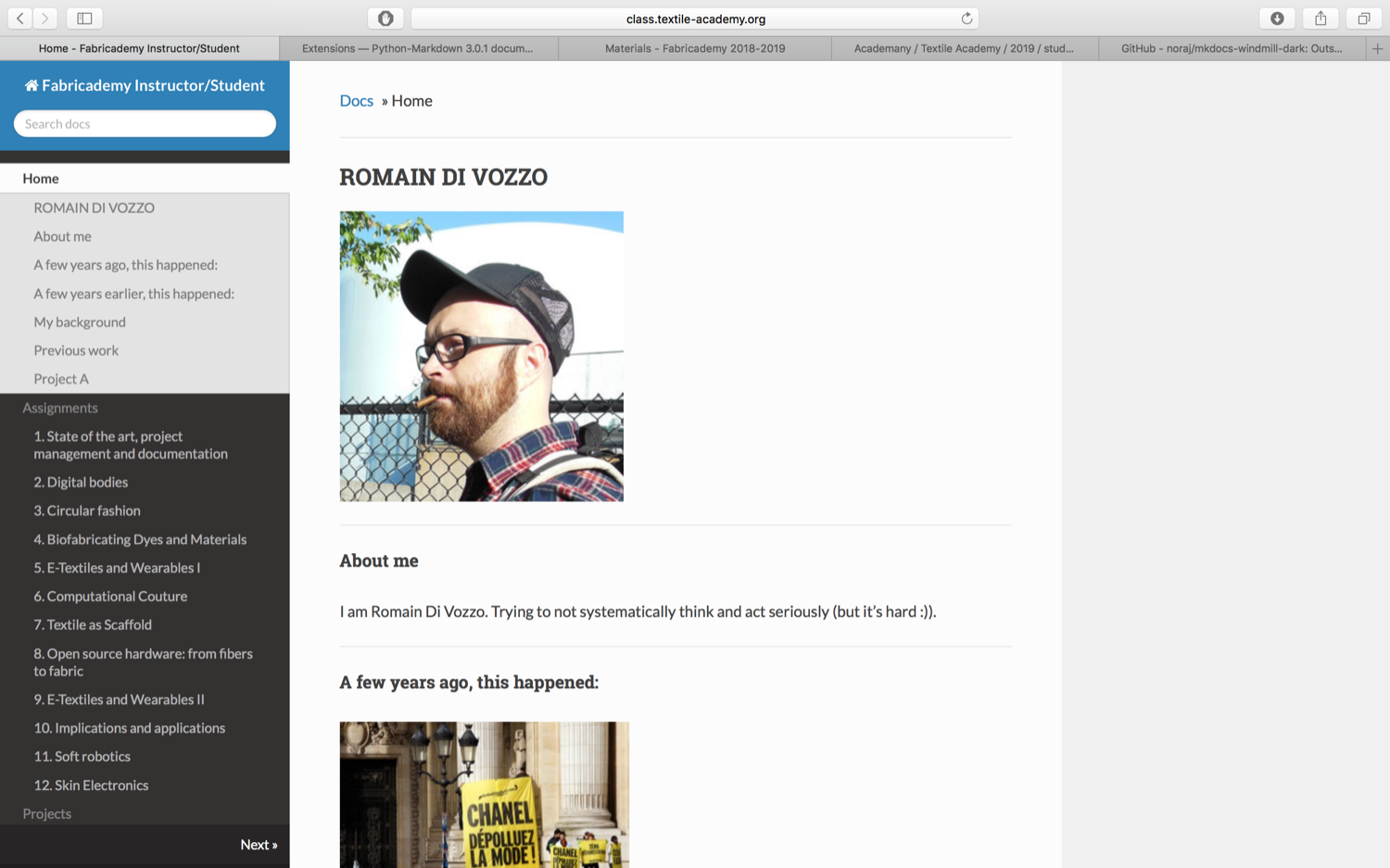Click the Safari back arrow button

coord(19,19)
